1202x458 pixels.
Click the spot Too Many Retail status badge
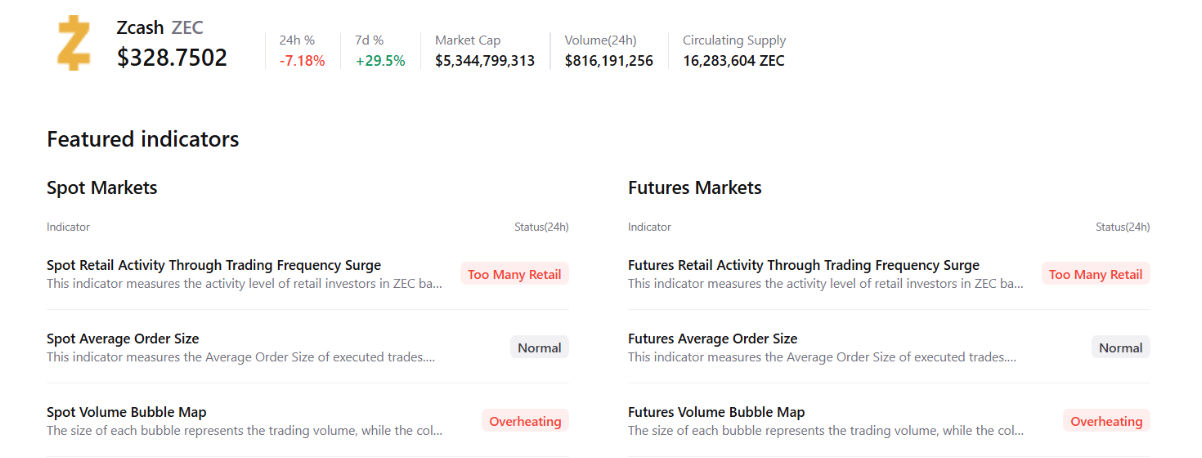click(x=514, y=274)
